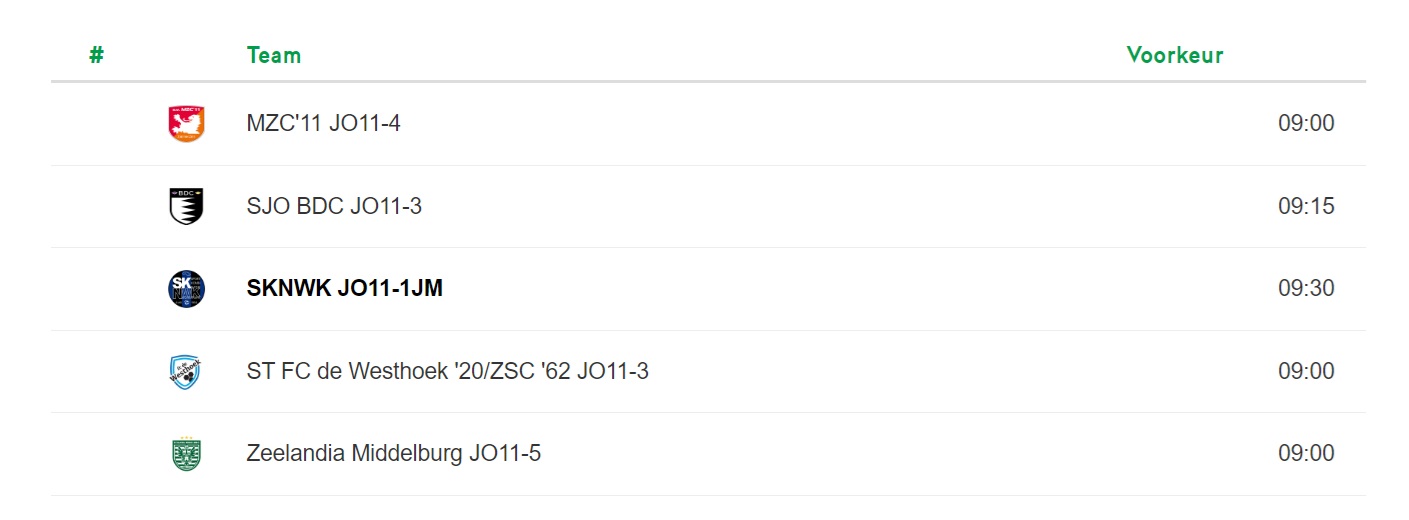Click the MZC'11 club logo

pos(186,124)
